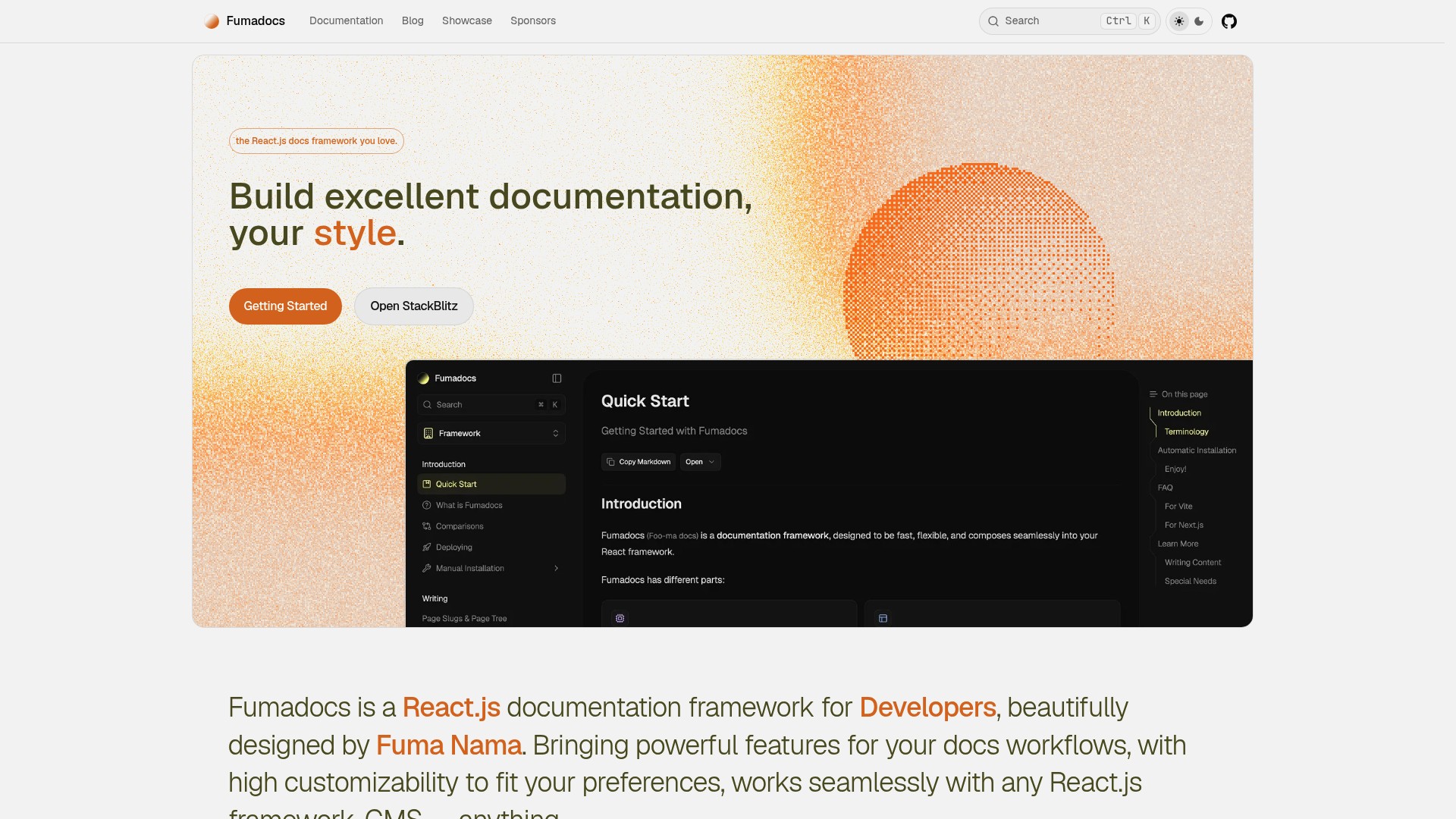The height and width of the screenshot is (819, 1456).
Task: Click the Quick Start page heading
Action: pos(645,401)
